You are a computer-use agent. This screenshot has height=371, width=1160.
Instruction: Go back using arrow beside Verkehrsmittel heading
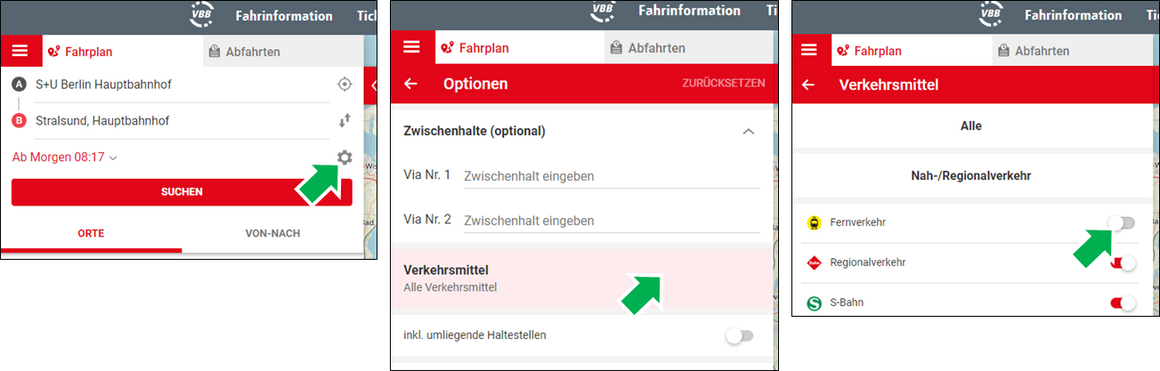808,85
